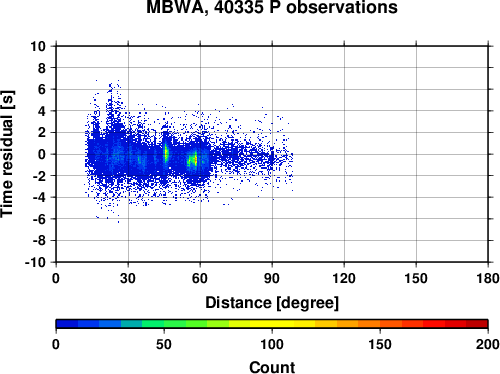Click the Count colorbar label
Image resolution: width=500 pixels, height=374 pixels.
[272, 367]
